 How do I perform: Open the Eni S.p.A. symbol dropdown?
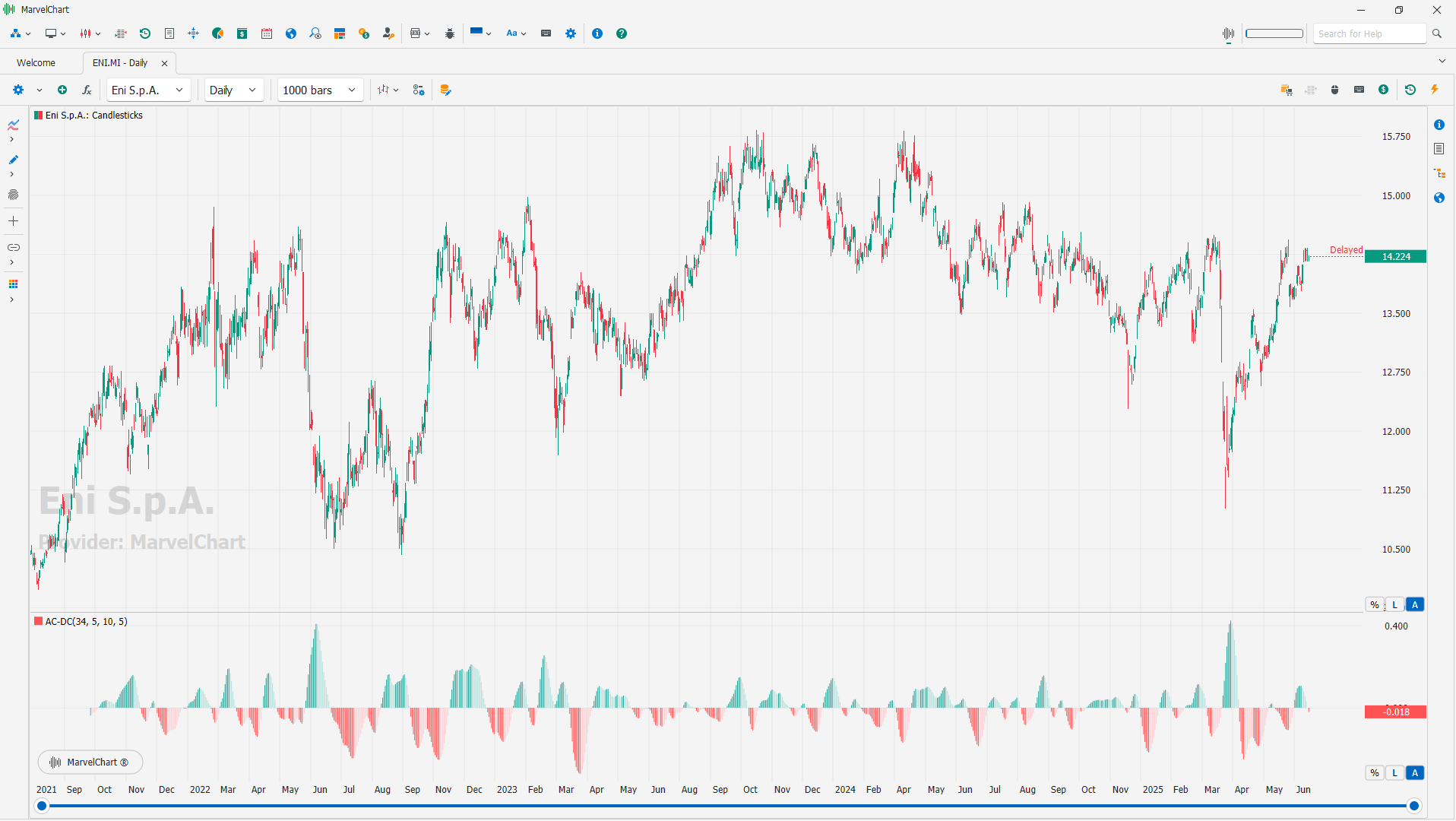coord(148,90)
